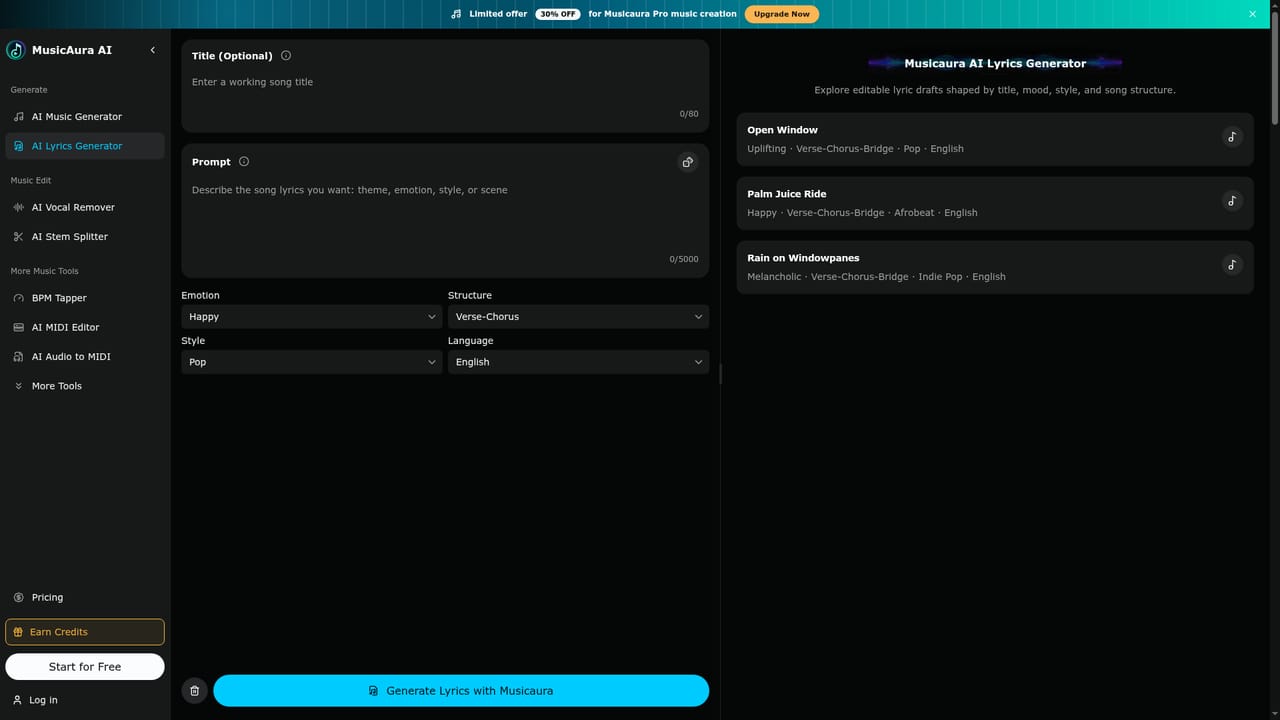This screenshot has width=1280, height=720.
Task: Click the MusicAura AI logo icon
Action: pos(16,50)
